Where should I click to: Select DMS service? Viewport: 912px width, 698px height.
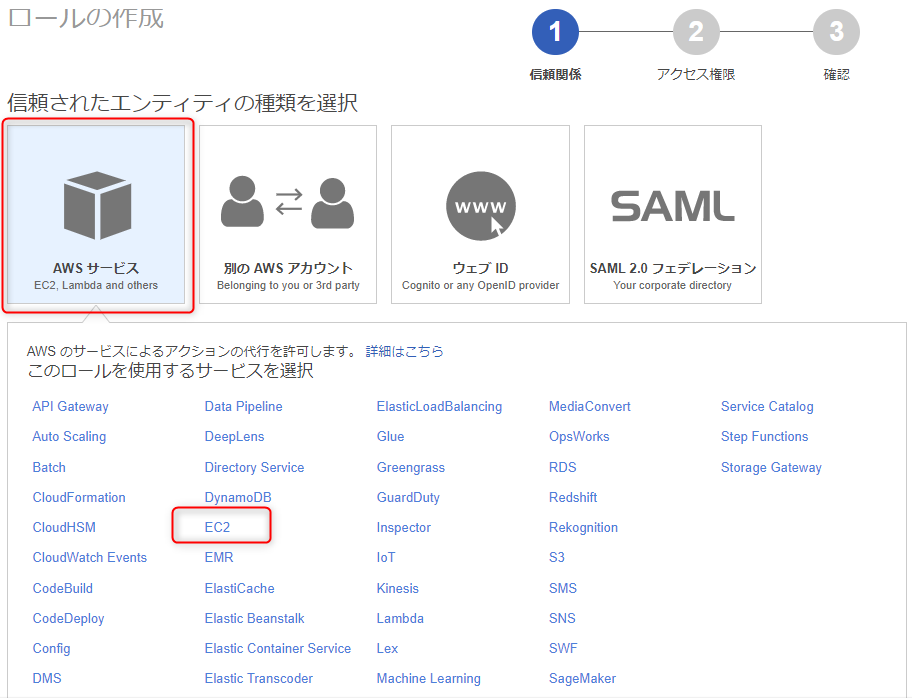[47, 679]
